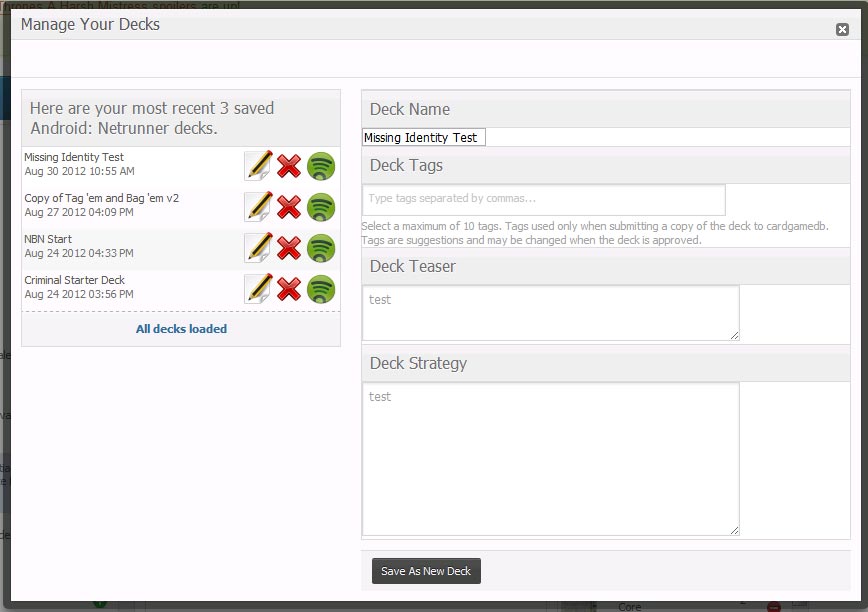Click the 'Aug 24 2012 04:33 PM' timestamp

79,253
